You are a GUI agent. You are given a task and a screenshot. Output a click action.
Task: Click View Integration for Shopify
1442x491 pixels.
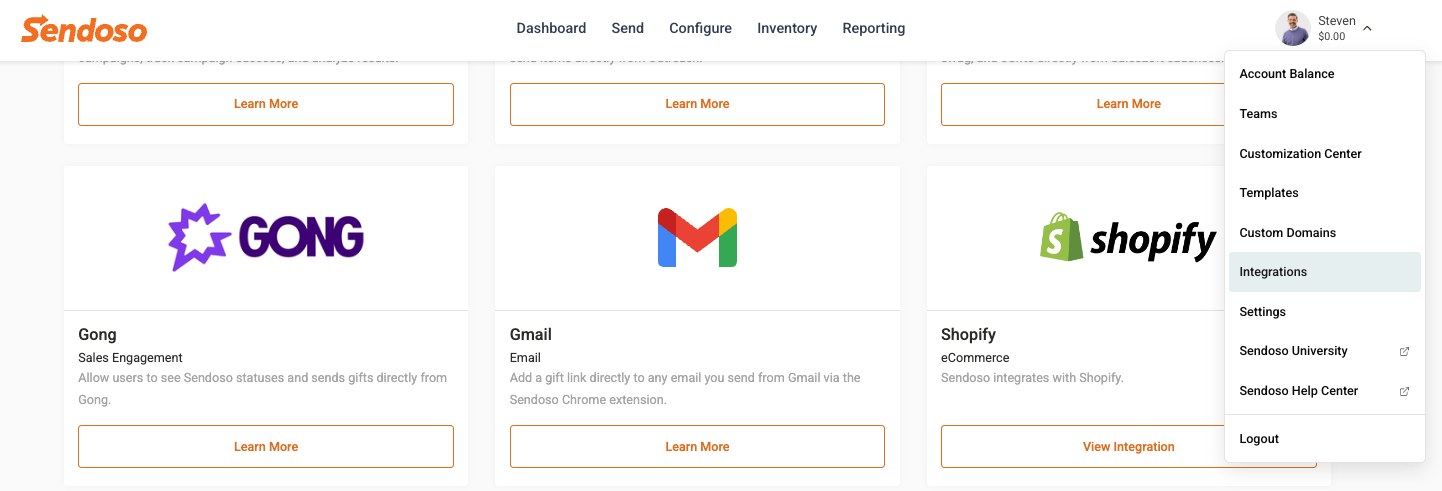point(1128,447)
